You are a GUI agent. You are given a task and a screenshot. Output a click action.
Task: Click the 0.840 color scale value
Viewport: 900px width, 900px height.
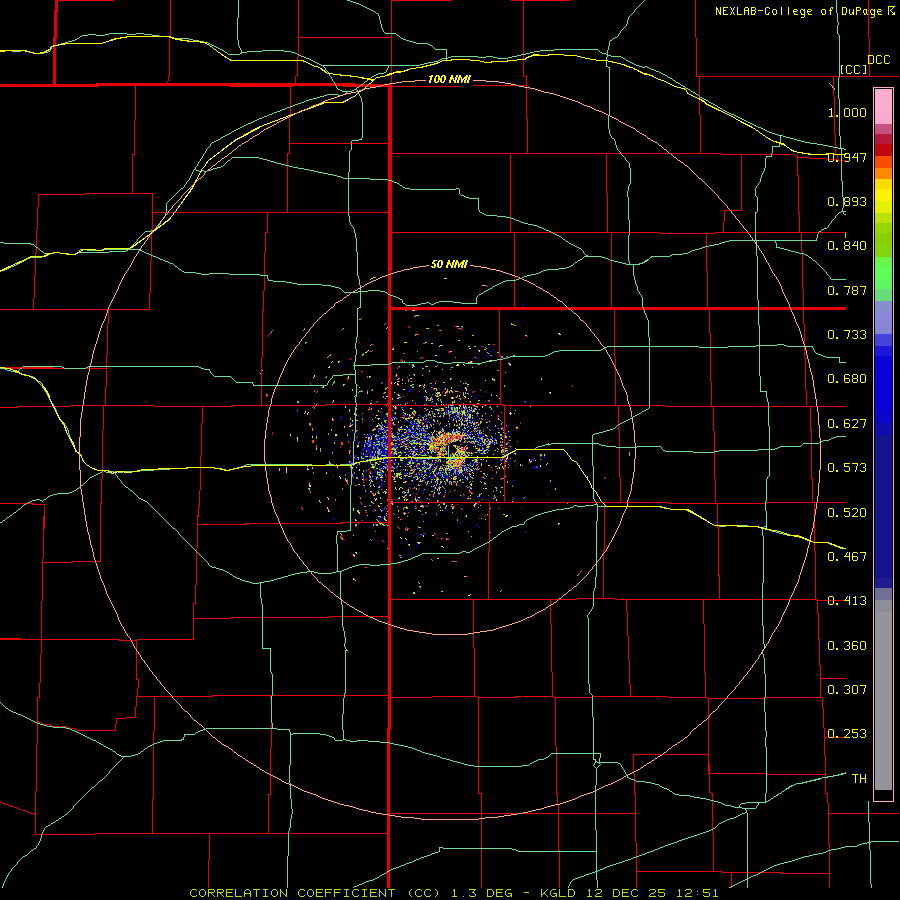tap(847, 246)
